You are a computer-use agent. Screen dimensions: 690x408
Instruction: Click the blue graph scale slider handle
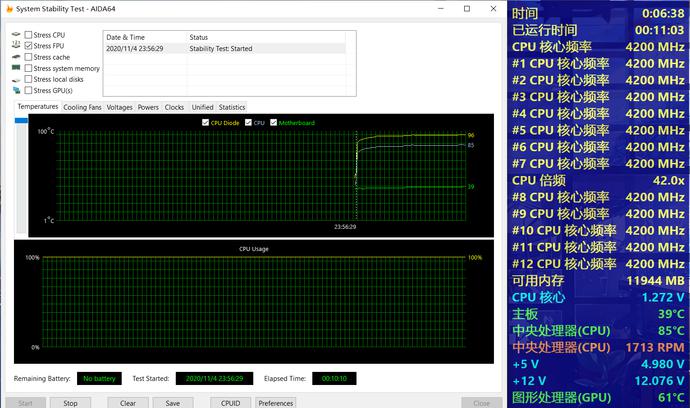[21, 120]
